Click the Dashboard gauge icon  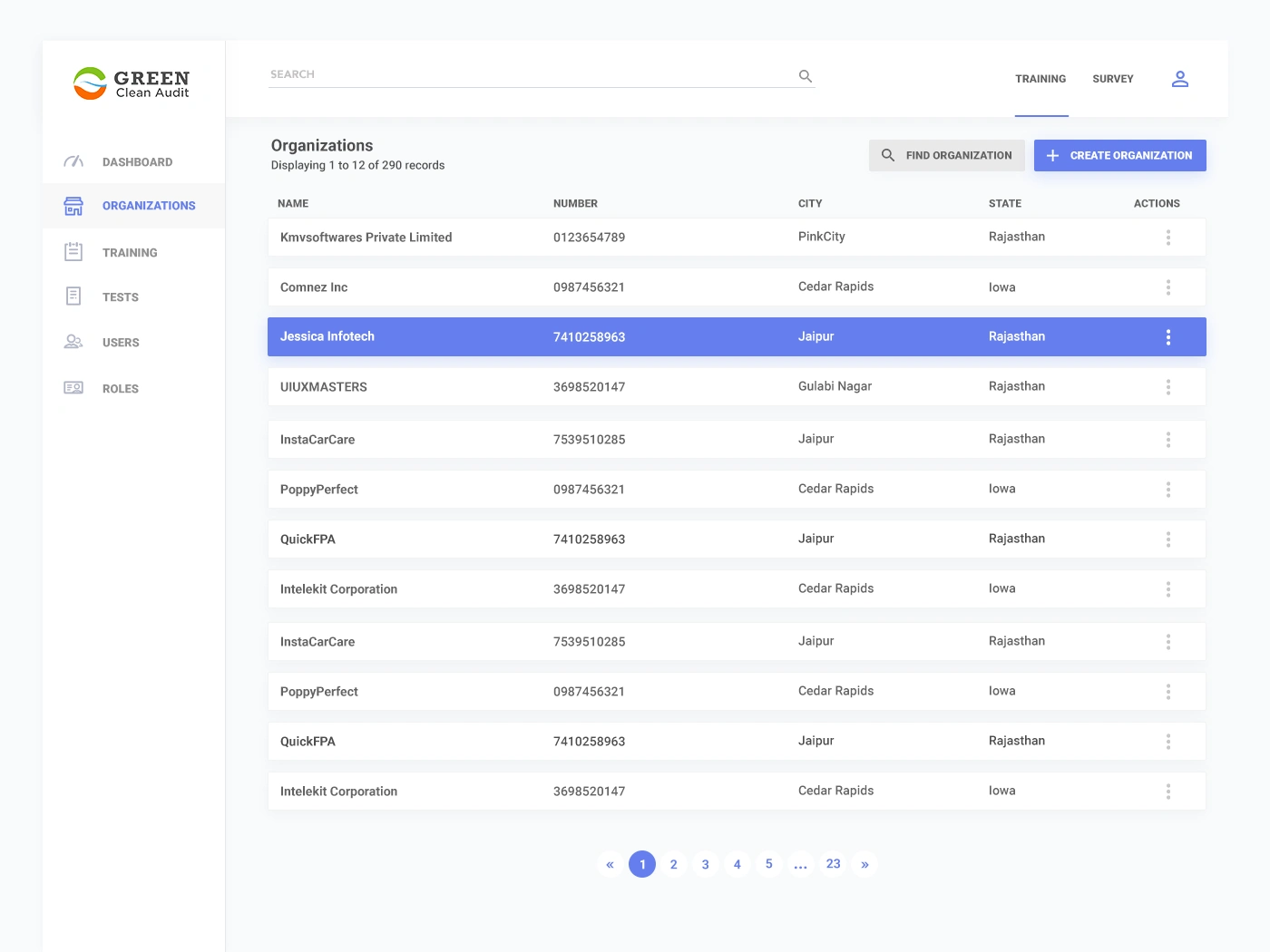pos(73,161)
